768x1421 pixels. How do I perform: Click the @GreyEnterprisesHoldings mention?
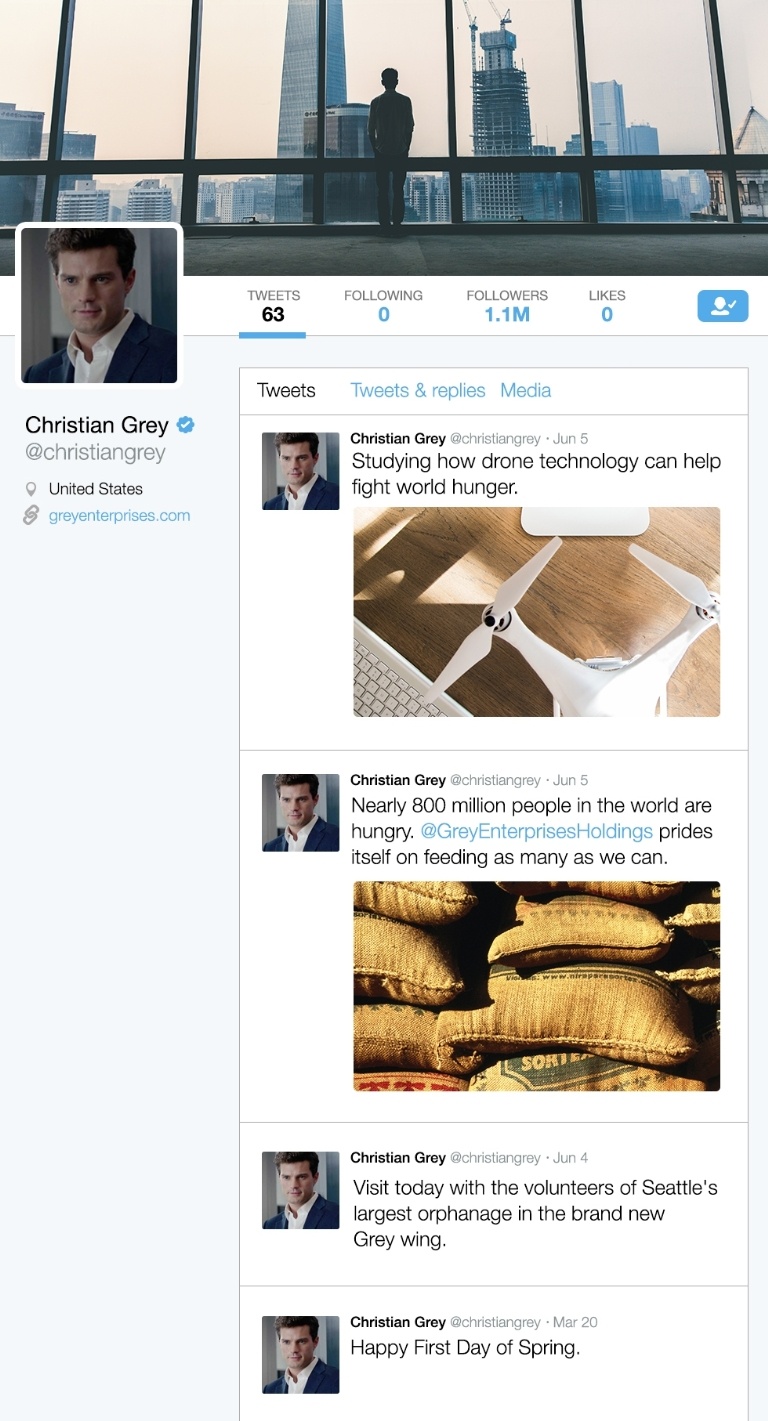(536, 832)
